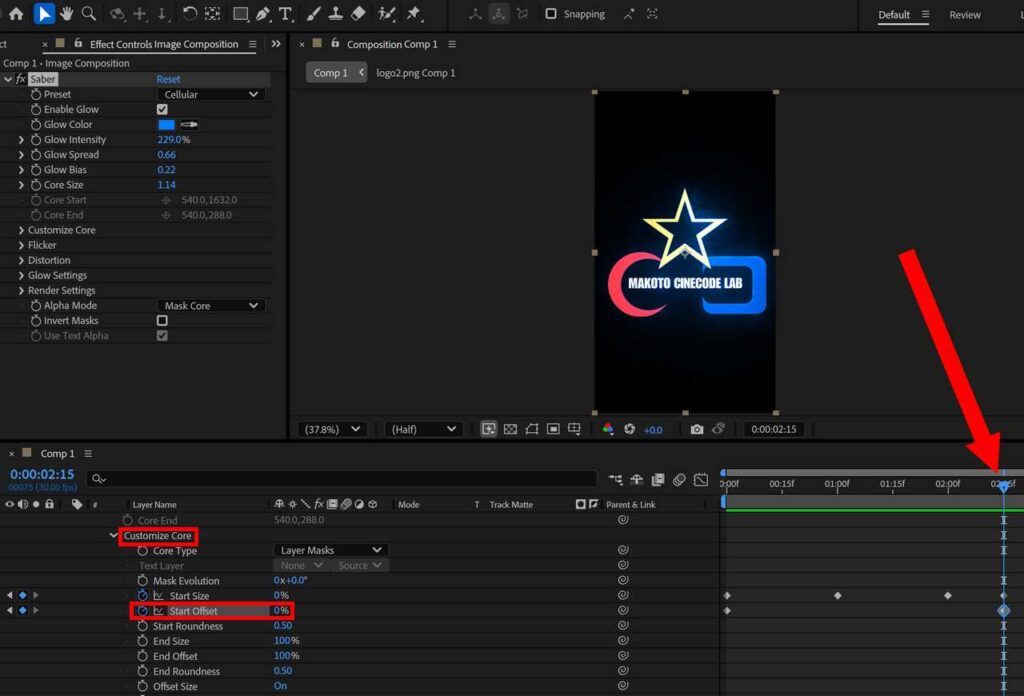Collapse Customize Core in timeline
This screenshot has width=1024, height=696.
(x=114, y=535)
